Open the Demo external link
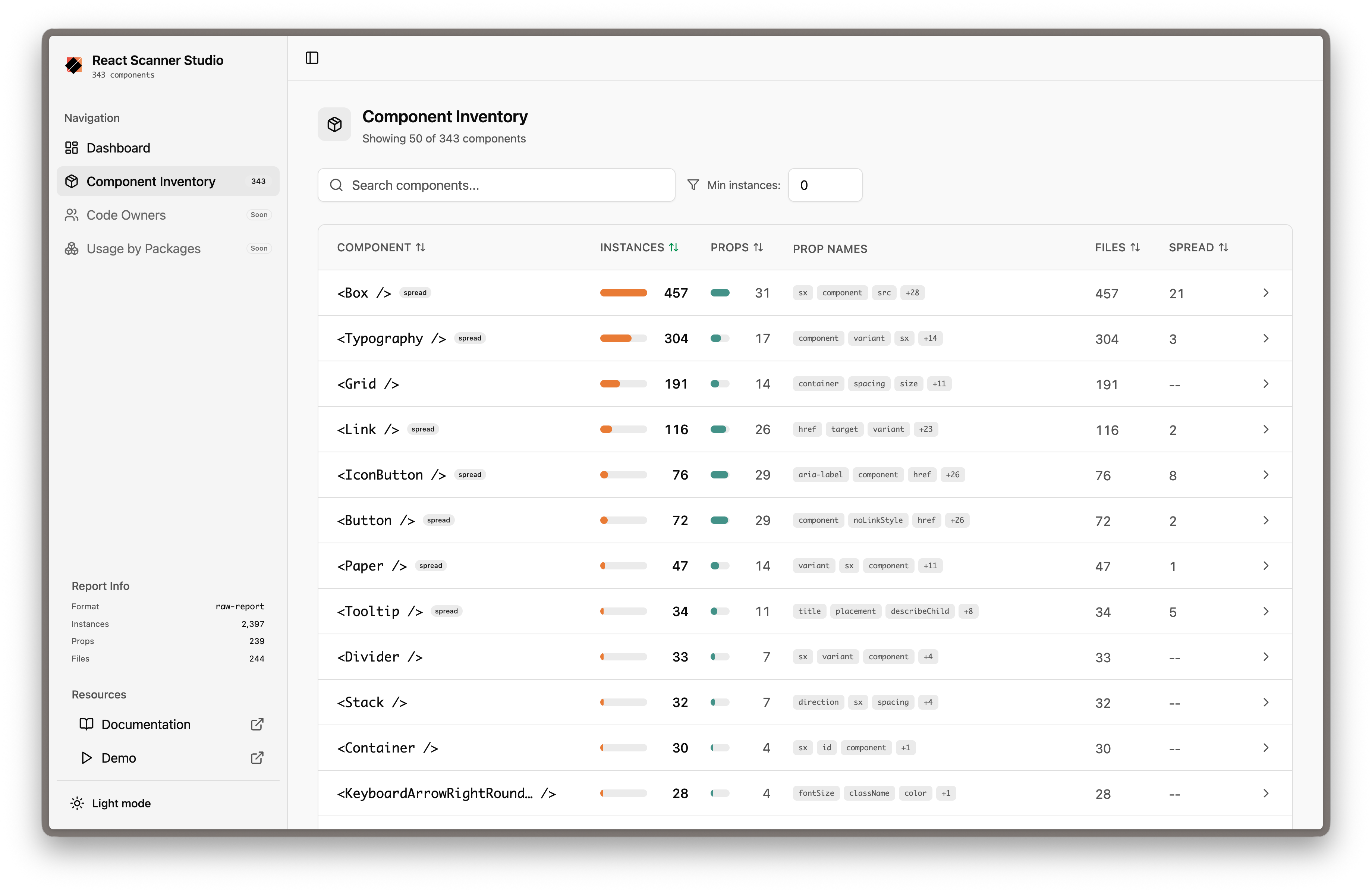The width and height of the screenshot is (1372, 892). 257,758
